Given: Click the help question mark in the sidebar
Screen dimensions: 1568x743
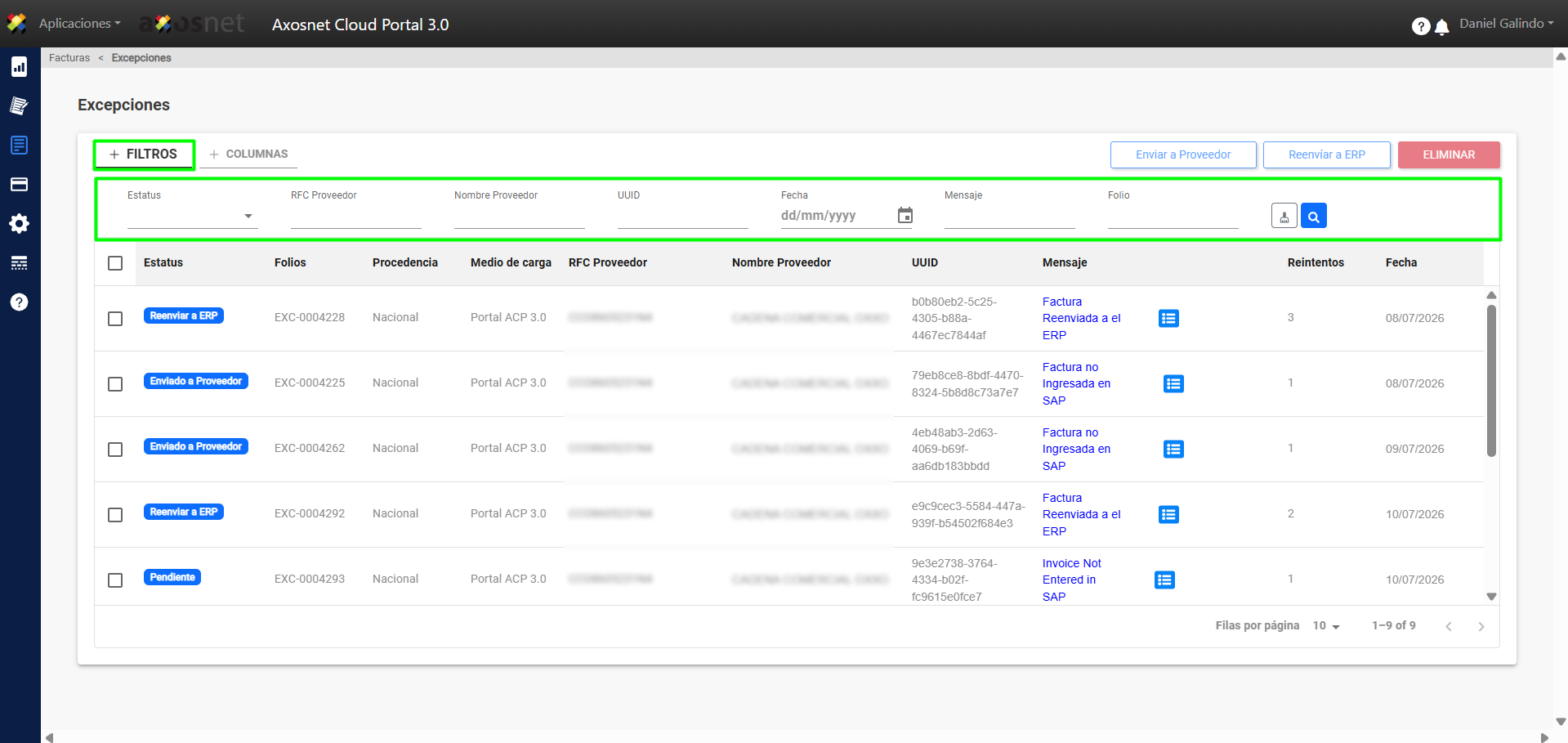Looking at the screenshot, I should coord(20,302).
